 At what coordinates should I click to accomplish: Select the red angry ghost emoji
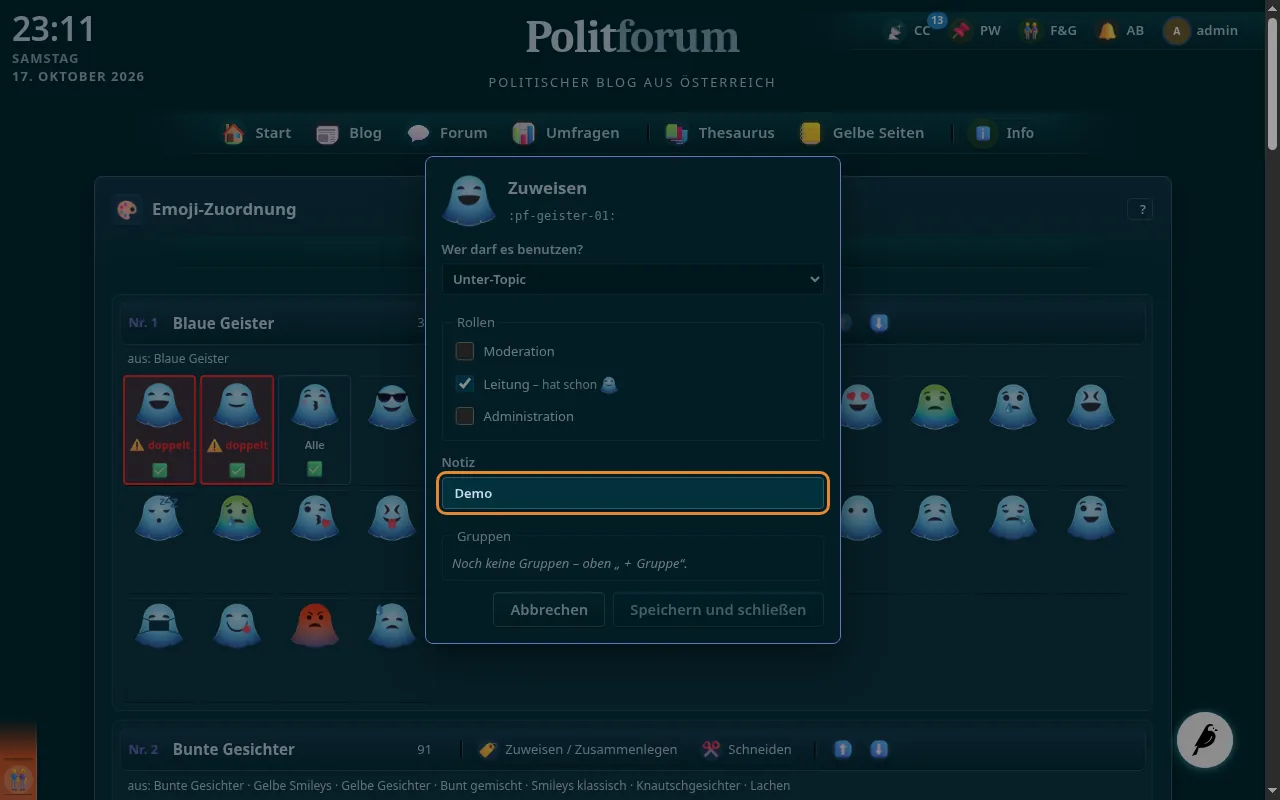coord(314,625)
